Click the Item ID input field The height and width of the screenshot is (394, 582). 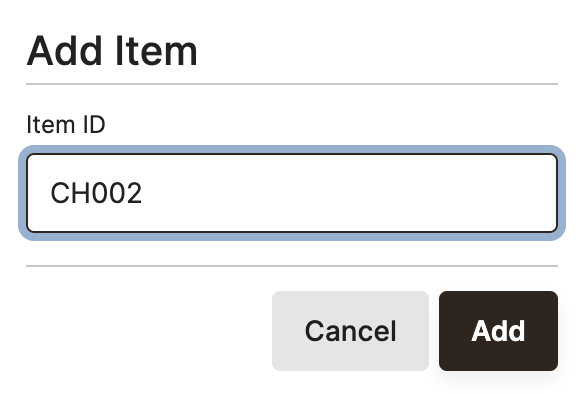coord(292,193)
